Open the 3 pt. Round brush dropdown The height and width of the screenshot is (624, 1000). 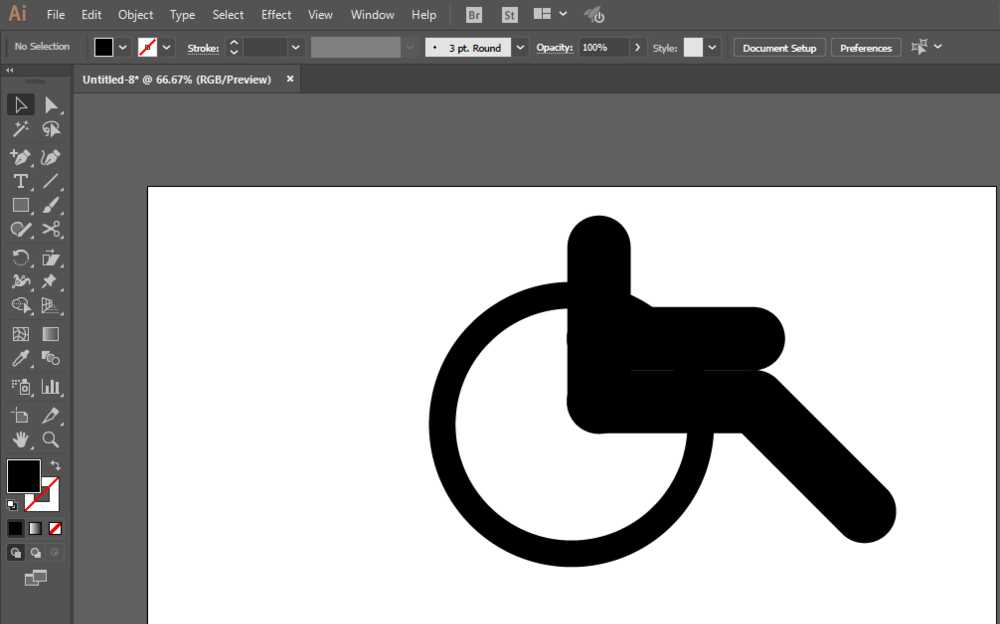point(520,47)
